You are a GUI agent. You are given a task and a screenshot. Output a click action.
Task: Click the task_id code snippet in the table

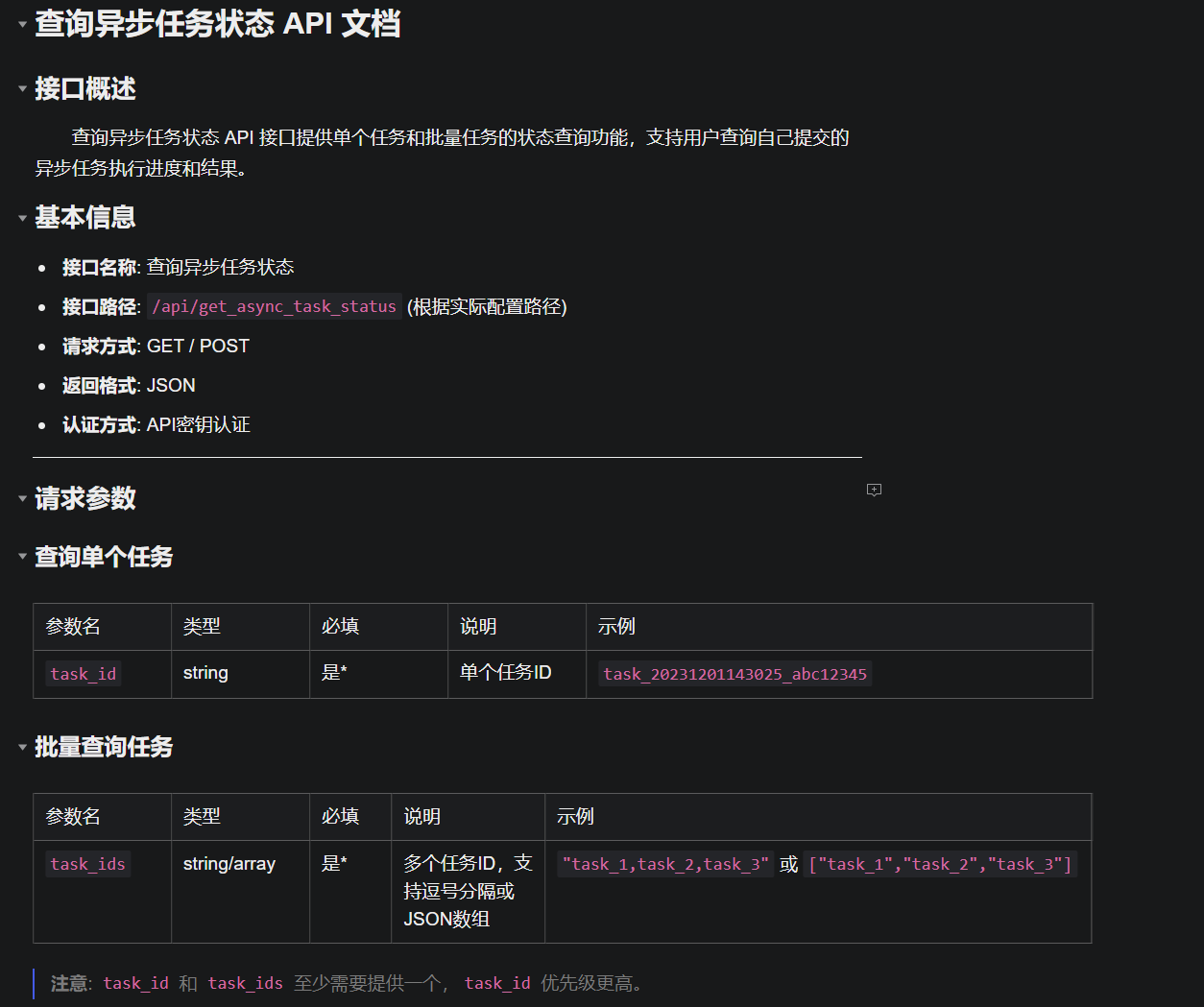(x=83, y=674)
